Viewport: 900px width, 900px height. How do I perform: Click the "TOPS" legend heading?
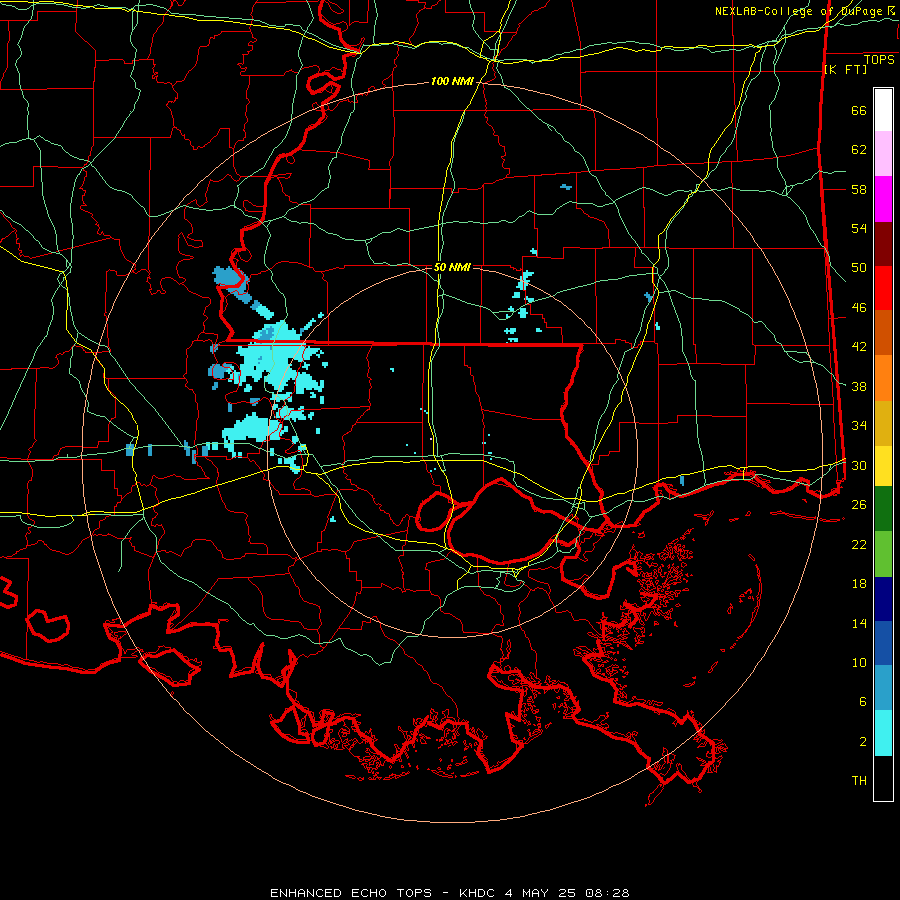(879, 60)
